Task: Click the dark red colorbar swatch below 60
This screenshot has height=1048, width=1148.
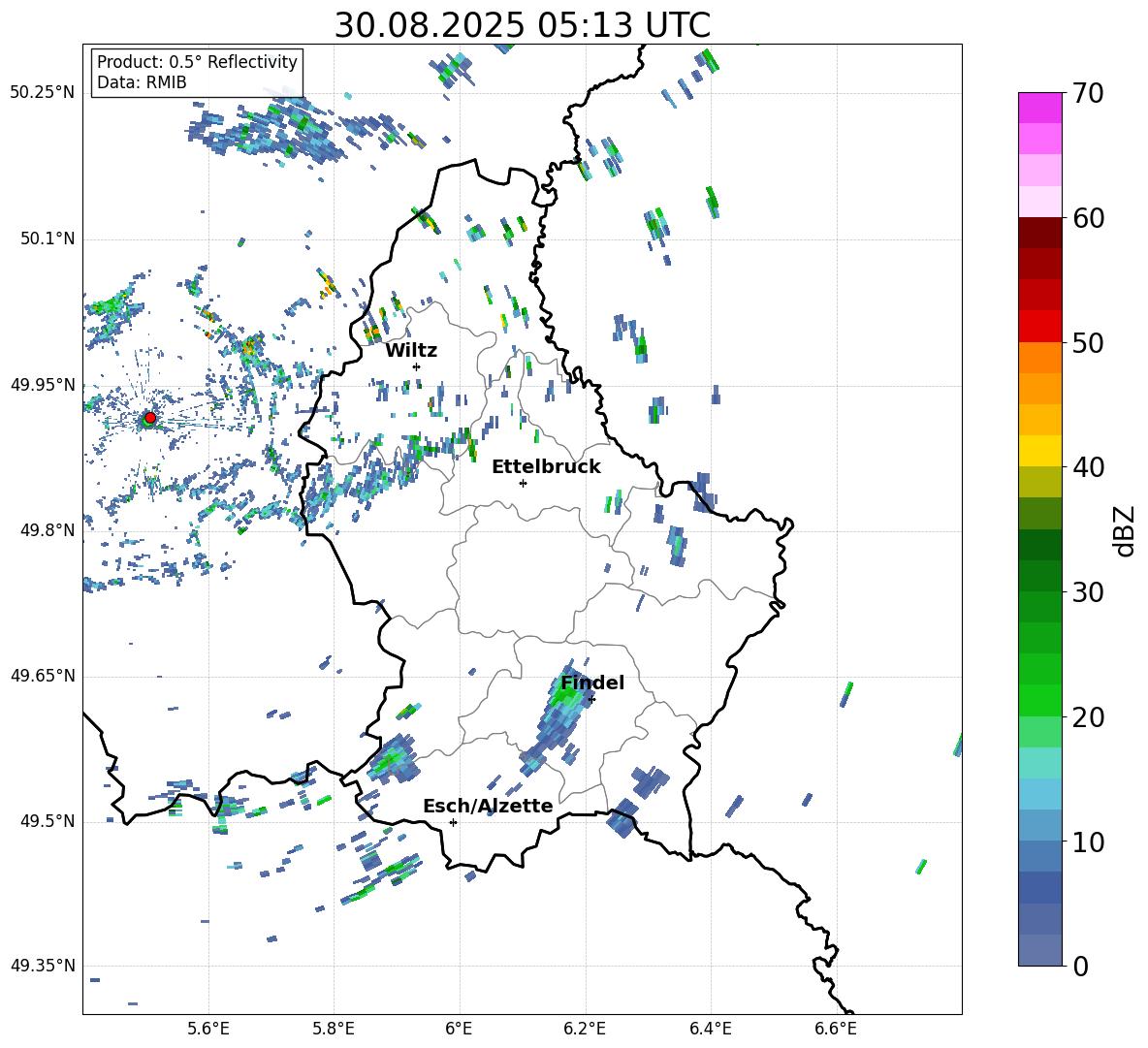Action: click(1039, 233)
